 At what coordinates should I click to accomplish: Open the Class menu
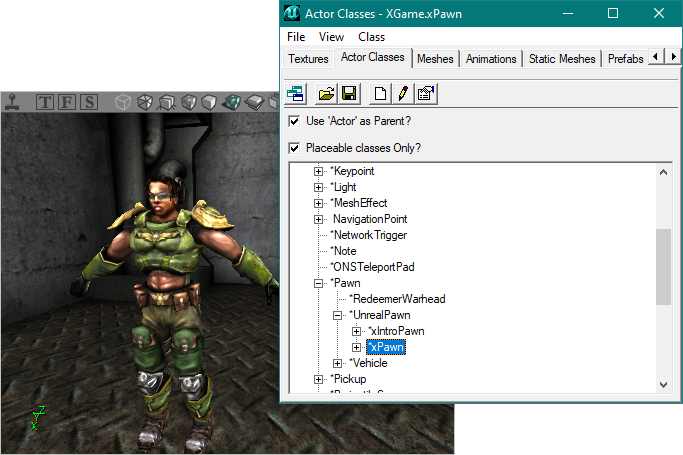[x=372, y=37]
